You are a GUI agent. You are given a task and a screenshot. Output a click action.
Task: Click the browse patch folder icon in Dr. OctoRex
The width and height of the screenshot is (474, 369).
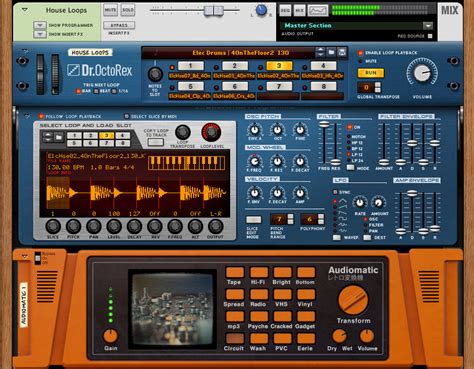[x=331, y=52]
